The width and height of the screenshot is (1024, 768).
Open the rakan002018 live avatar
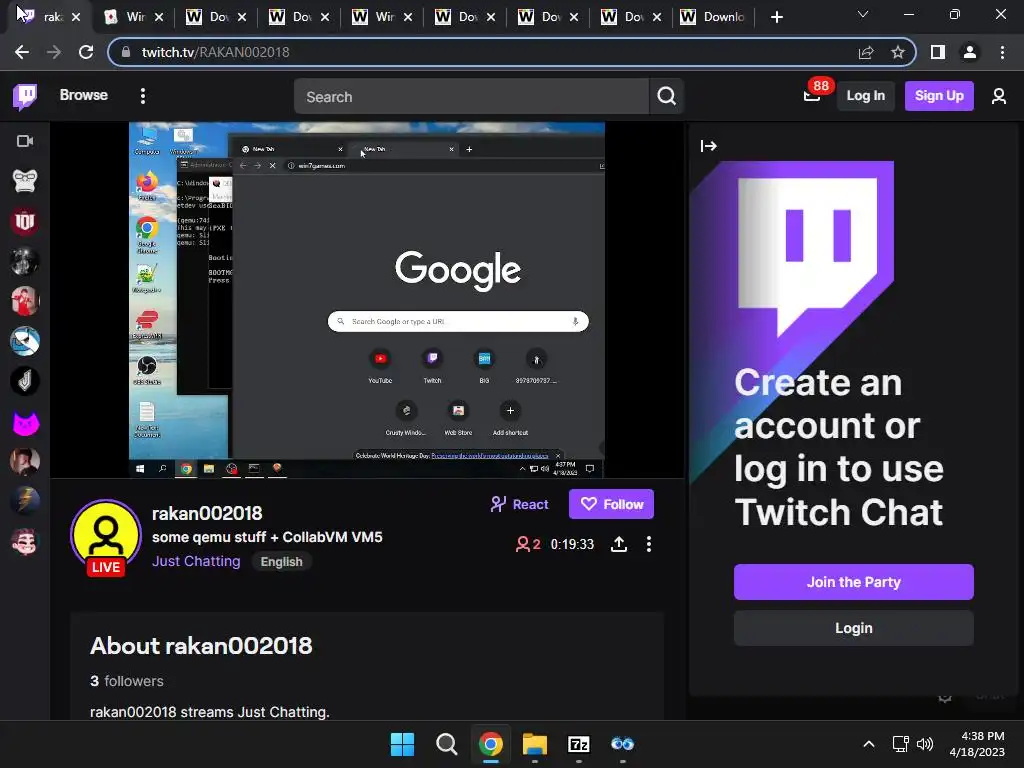pos(106,537)
